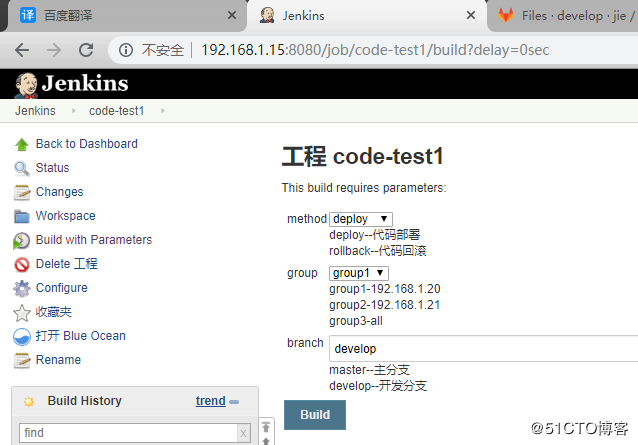Open the Changes link
This screenshot has height=445, width=638.
pyautogui.click(x=59, y=192)
